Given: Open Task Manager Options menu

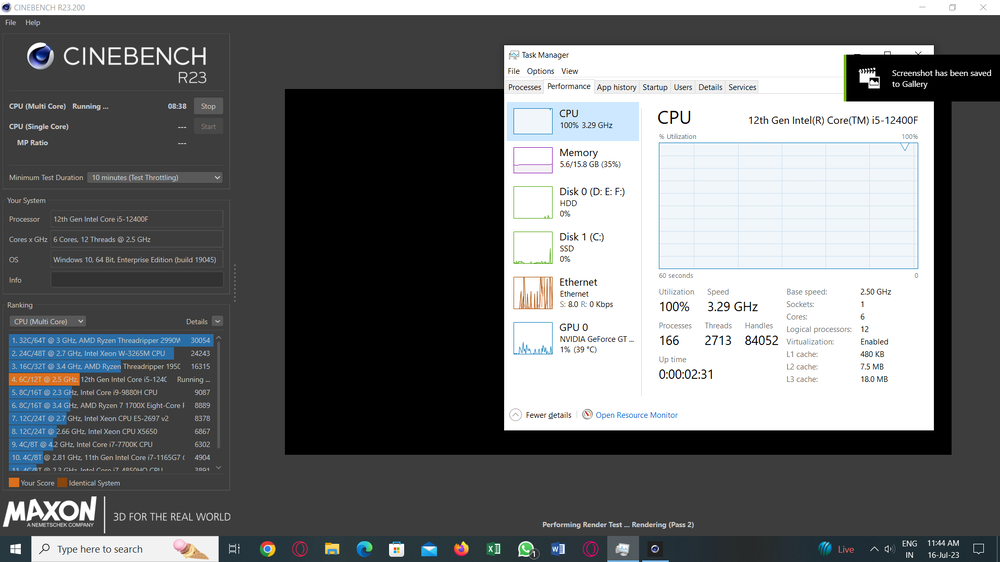Looking at the screenshot, I should click(x=540, y=71).
